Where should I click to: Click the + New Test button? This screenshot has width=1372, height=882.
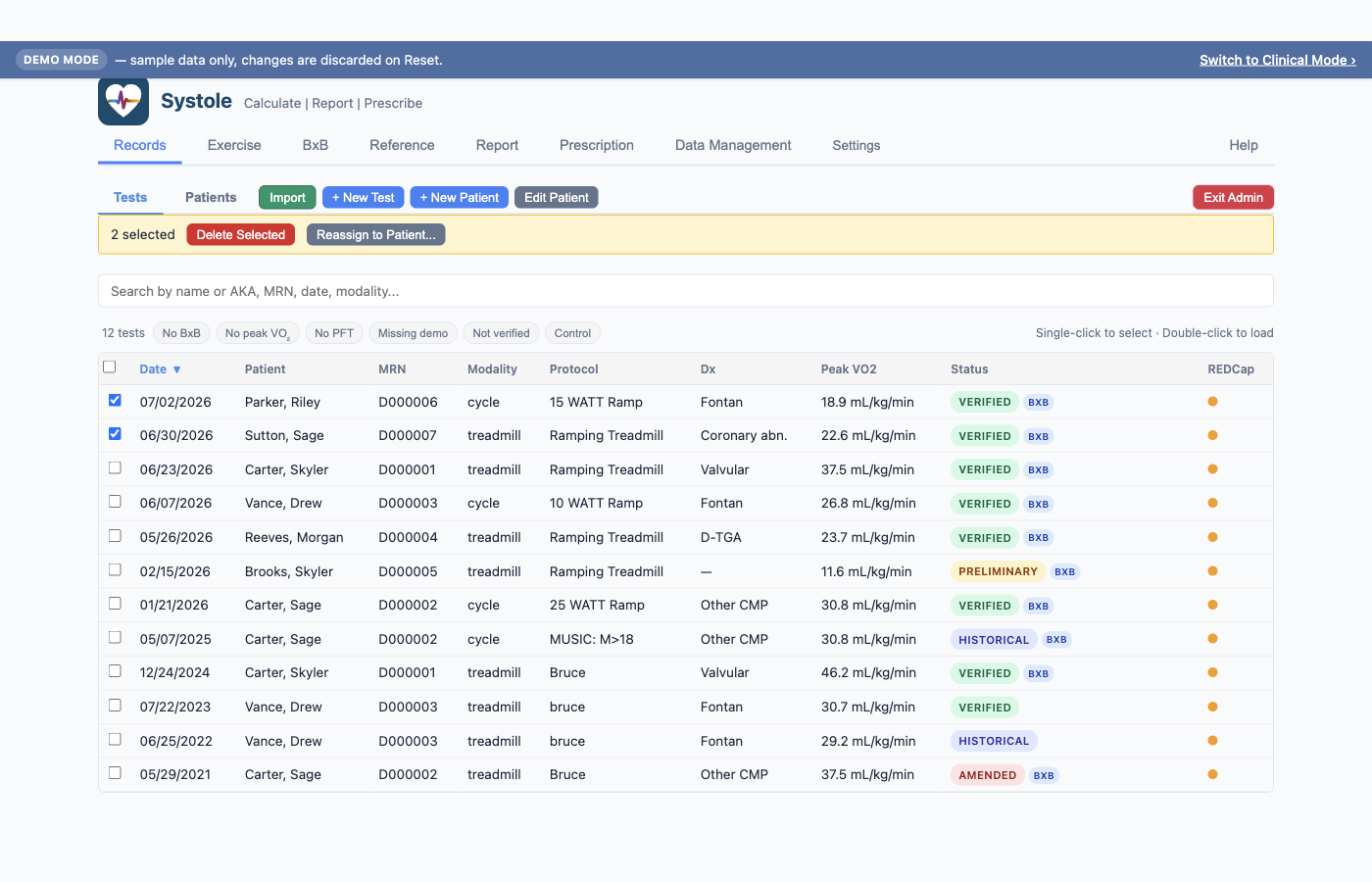(364, 197)
